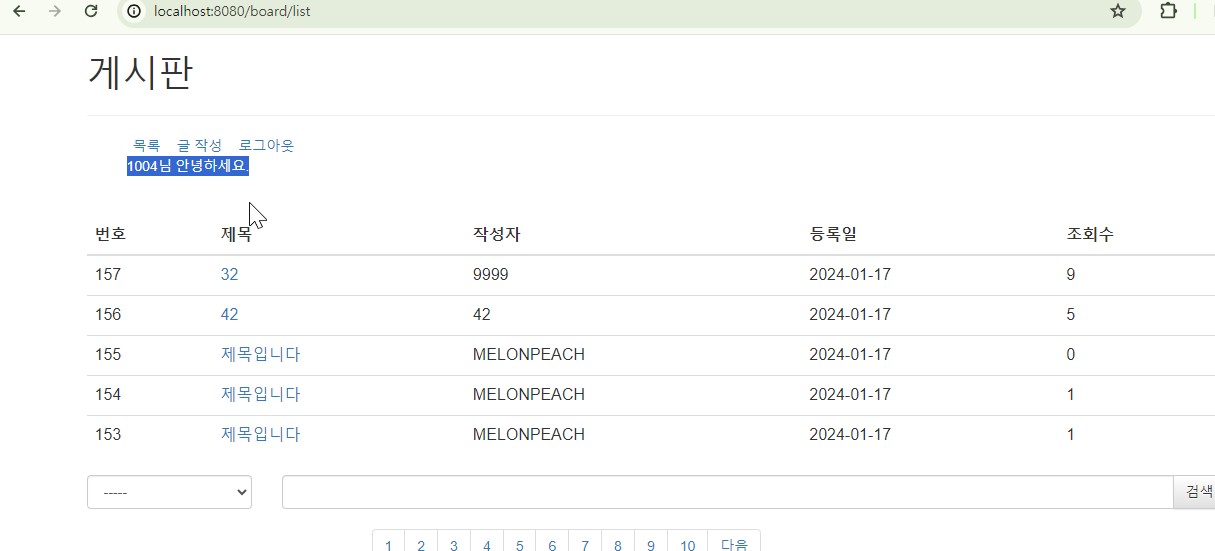Click MELONPEACH author in row 155

529,354
